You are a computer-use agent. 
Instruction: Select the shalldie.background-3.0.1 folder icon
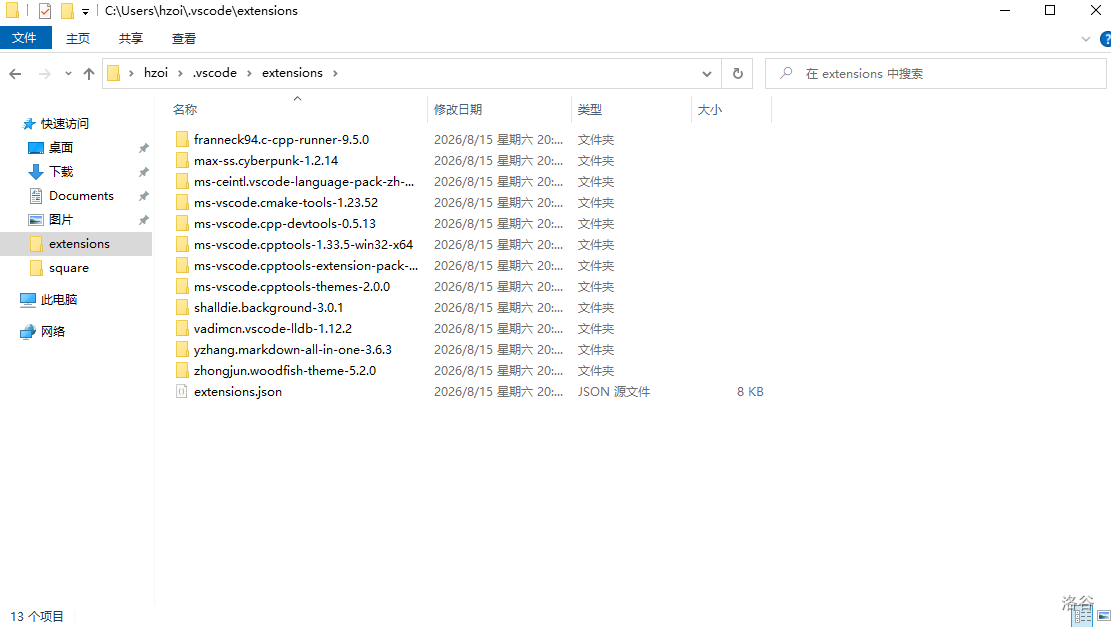(182, 307)
